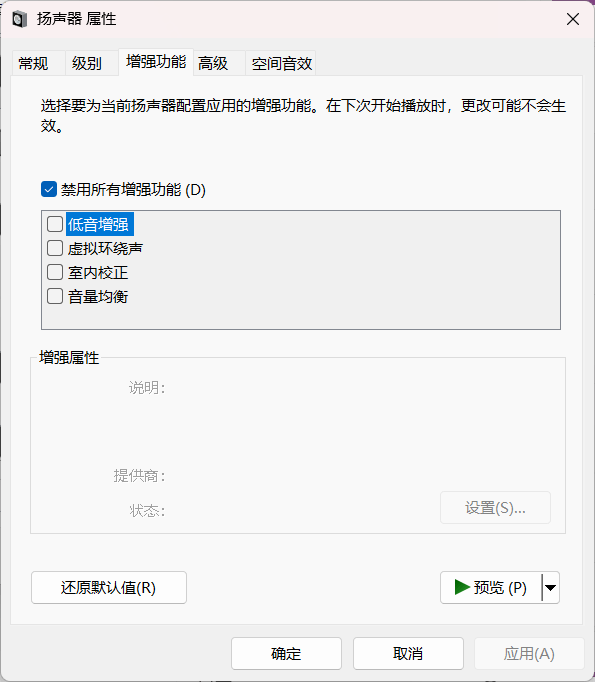Click the 还原默认值(R) button

[109, 588]
